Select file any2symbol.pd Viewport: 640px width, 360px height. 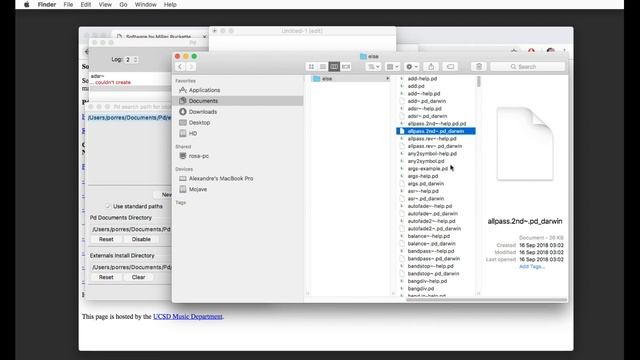[426, 161]
